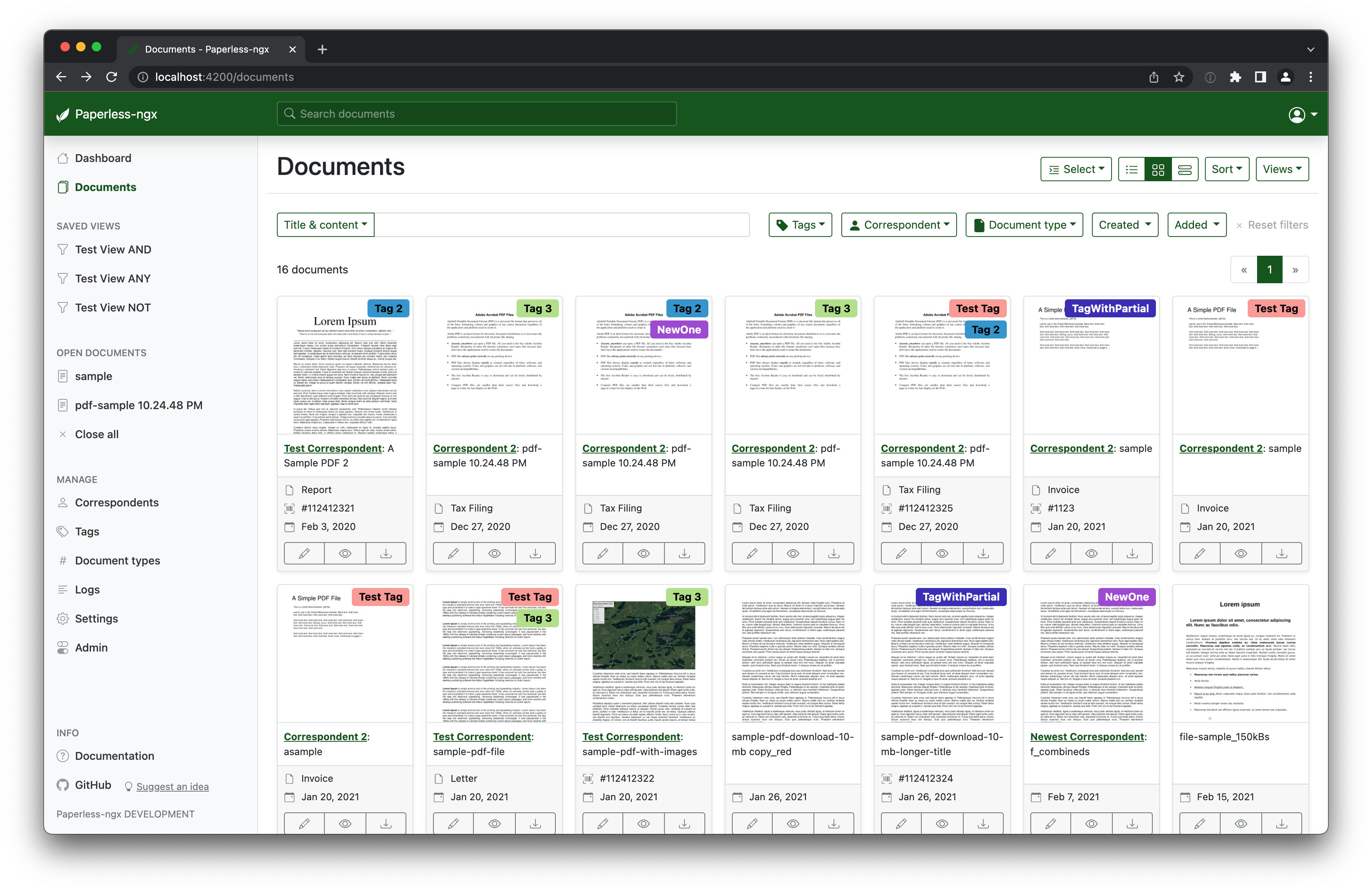Switch to large cards view layout
The width and height of the screenshot is (1372, 892).
click(x=1185, y=169)
